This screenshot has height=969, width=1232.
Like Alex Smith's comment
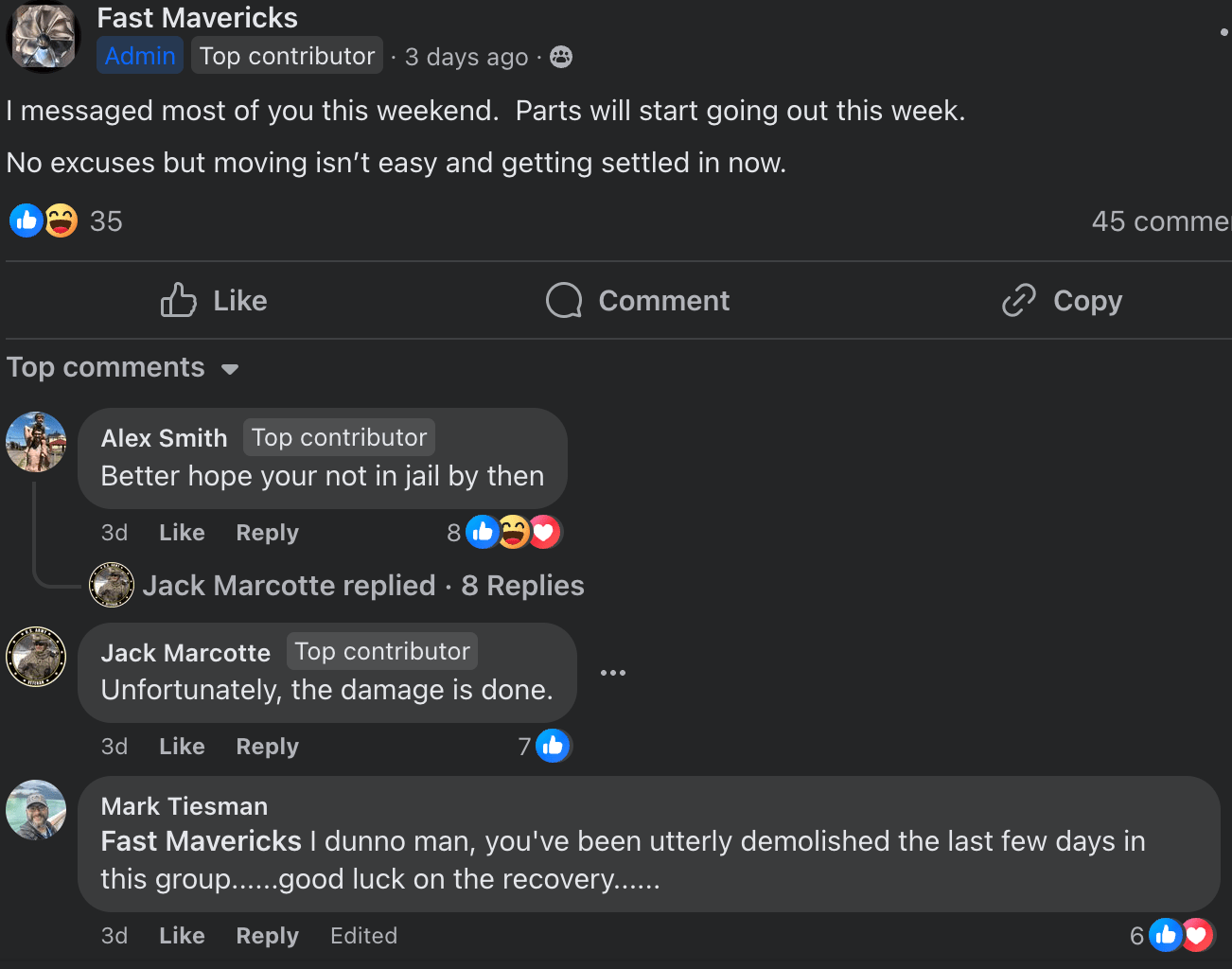pos(182,533)
